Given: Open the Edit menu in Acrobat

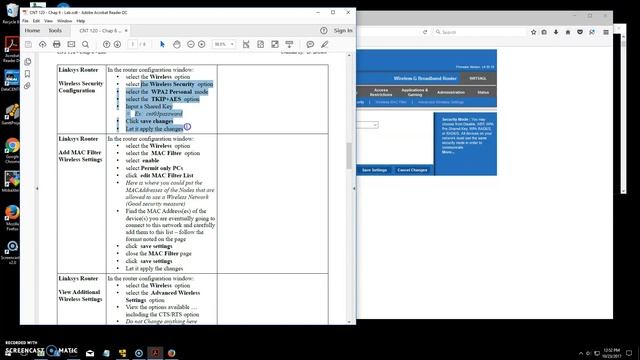Looking at the screenshot, I should pyautogui.click(x=36, y=21).
